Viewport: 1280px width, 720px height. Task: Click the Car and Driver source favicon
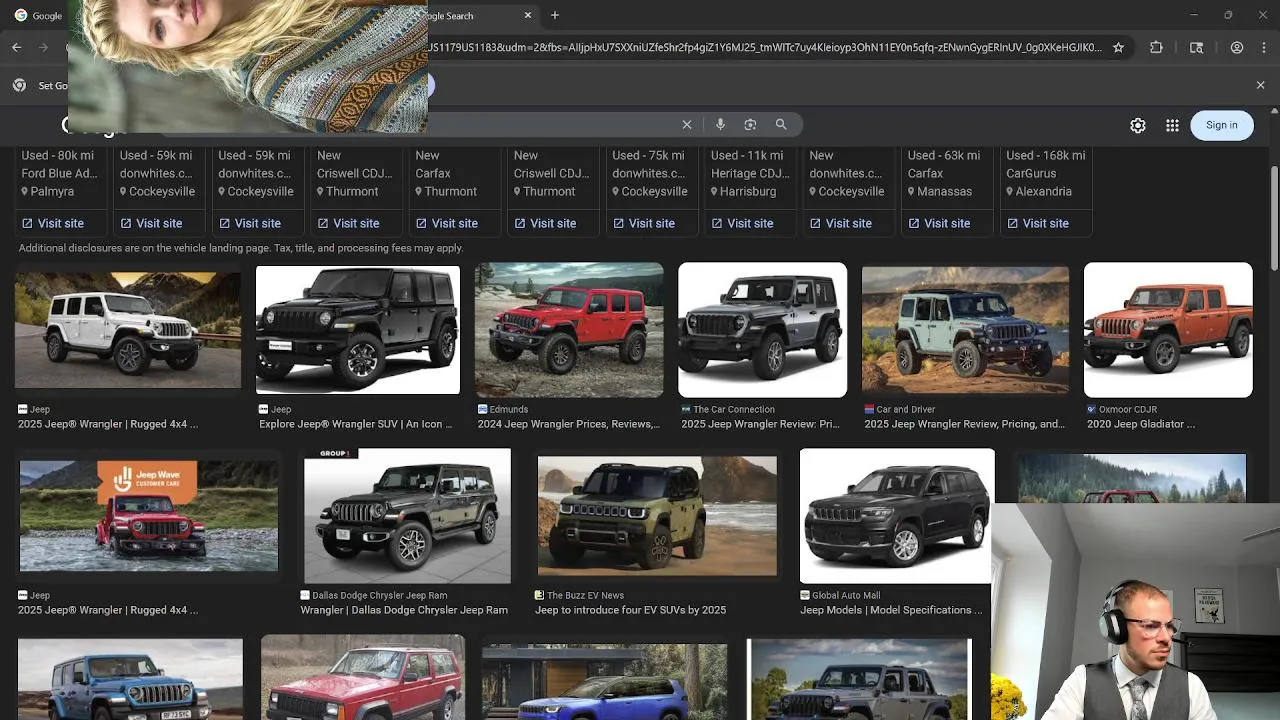tap(869, 409)
